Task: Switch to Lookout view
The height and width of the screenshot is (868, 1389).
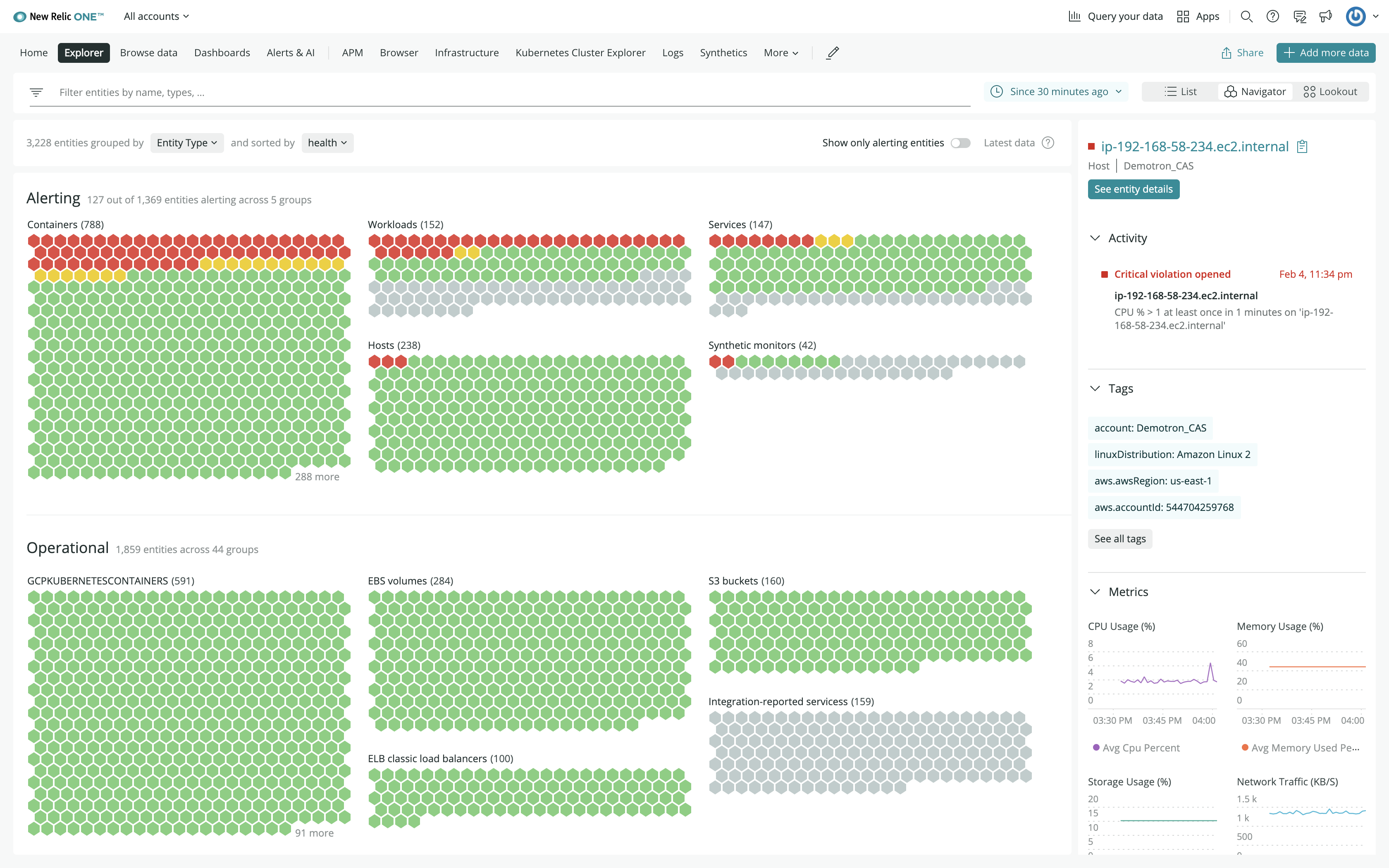Action: click(1330, 92)
